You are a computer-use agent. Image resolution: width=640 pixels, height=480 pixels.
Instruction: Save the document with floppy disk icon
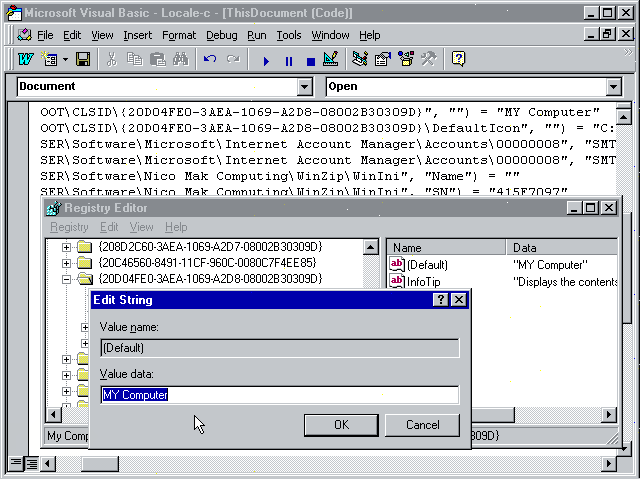point(83,60)
